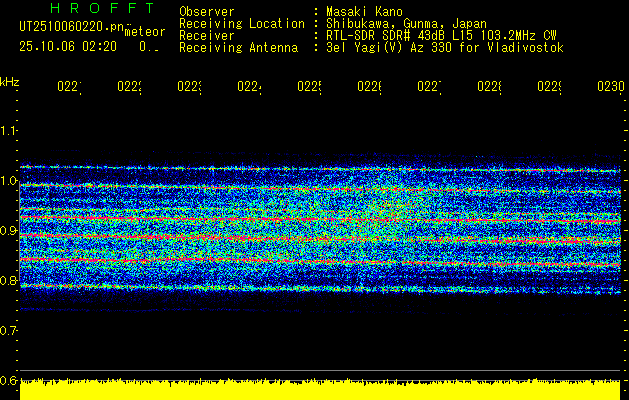Screen dimensions: 629x400
Task: Click the observer name Masaki Kano
Action: tap(364, 12)
